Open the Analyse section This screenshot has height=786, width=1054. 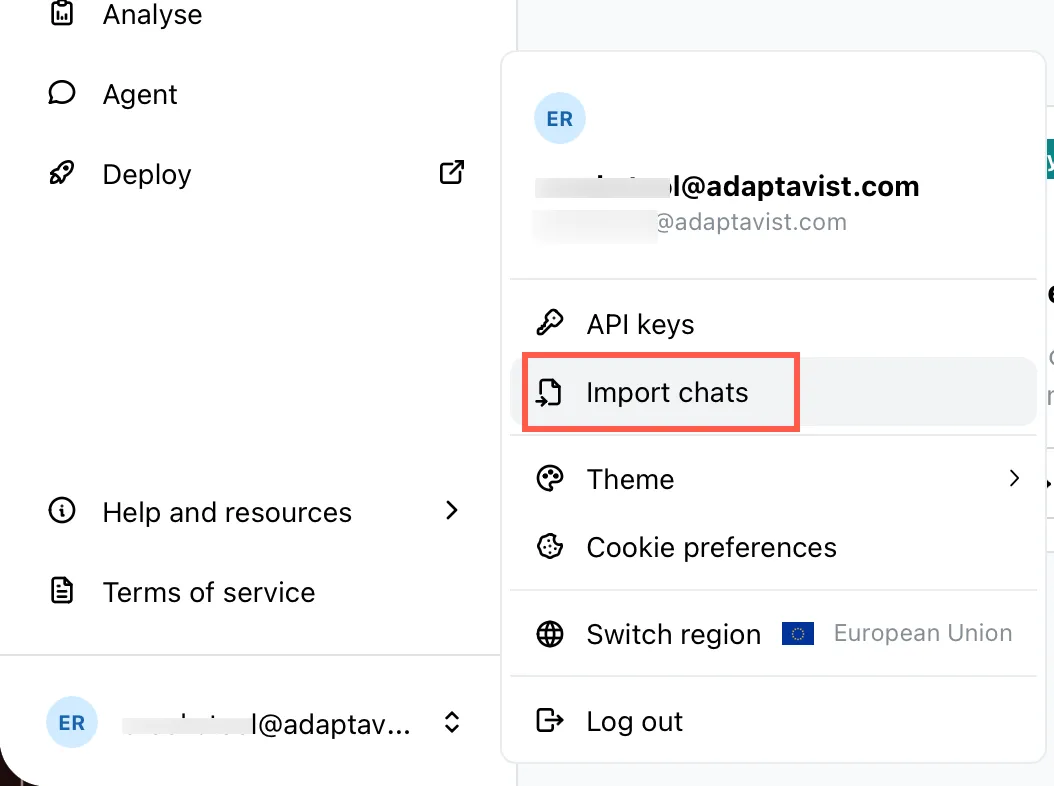coord(152,14)
